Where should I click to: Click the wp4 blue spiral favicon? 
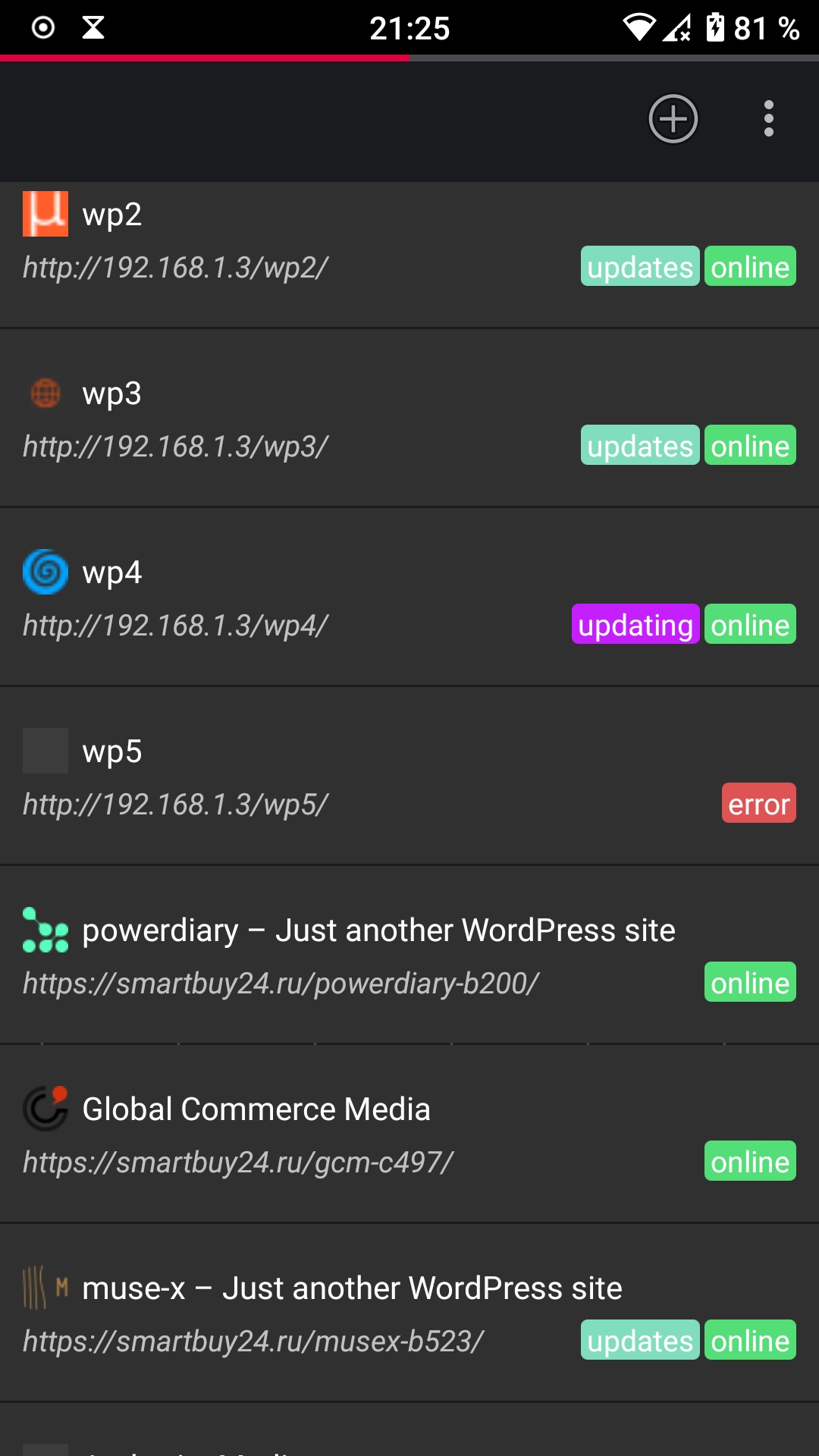point(45,572)
